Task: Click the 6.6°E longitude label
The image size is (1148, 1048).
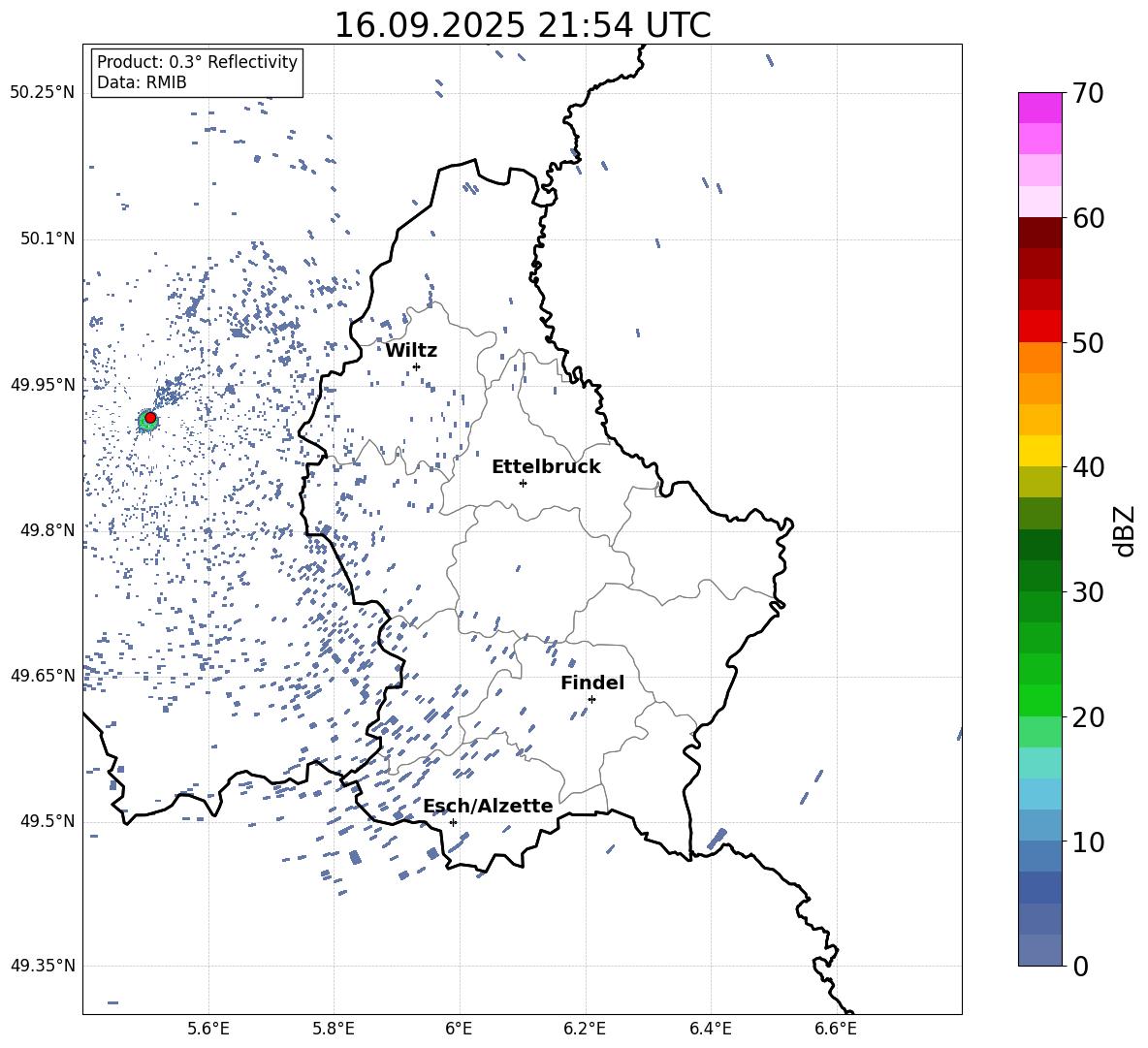Action: (836, 1029)
